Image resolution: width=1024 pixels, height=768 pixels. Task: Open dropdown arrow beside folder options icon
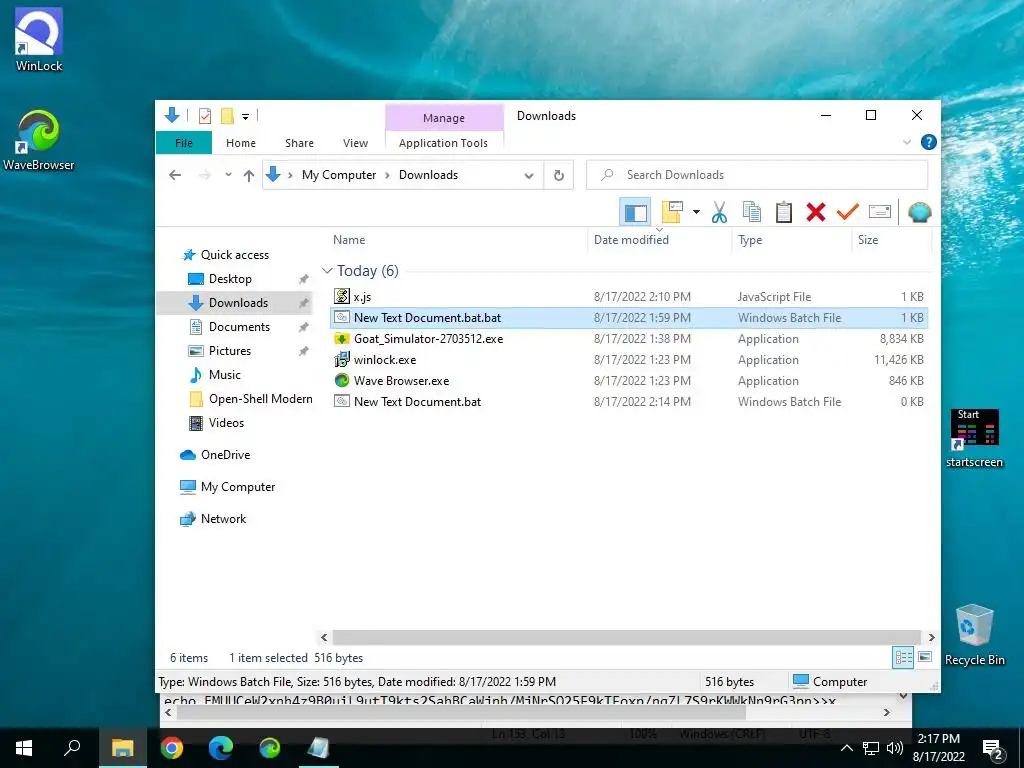click(x=696, y=212)
